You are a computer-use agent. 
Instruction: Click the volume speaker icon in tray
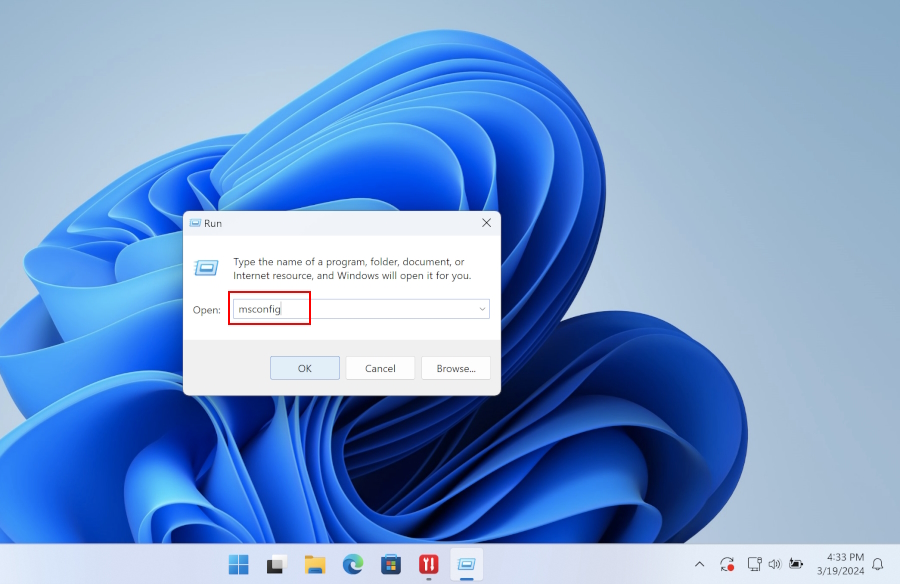click(x=774, y=564)
